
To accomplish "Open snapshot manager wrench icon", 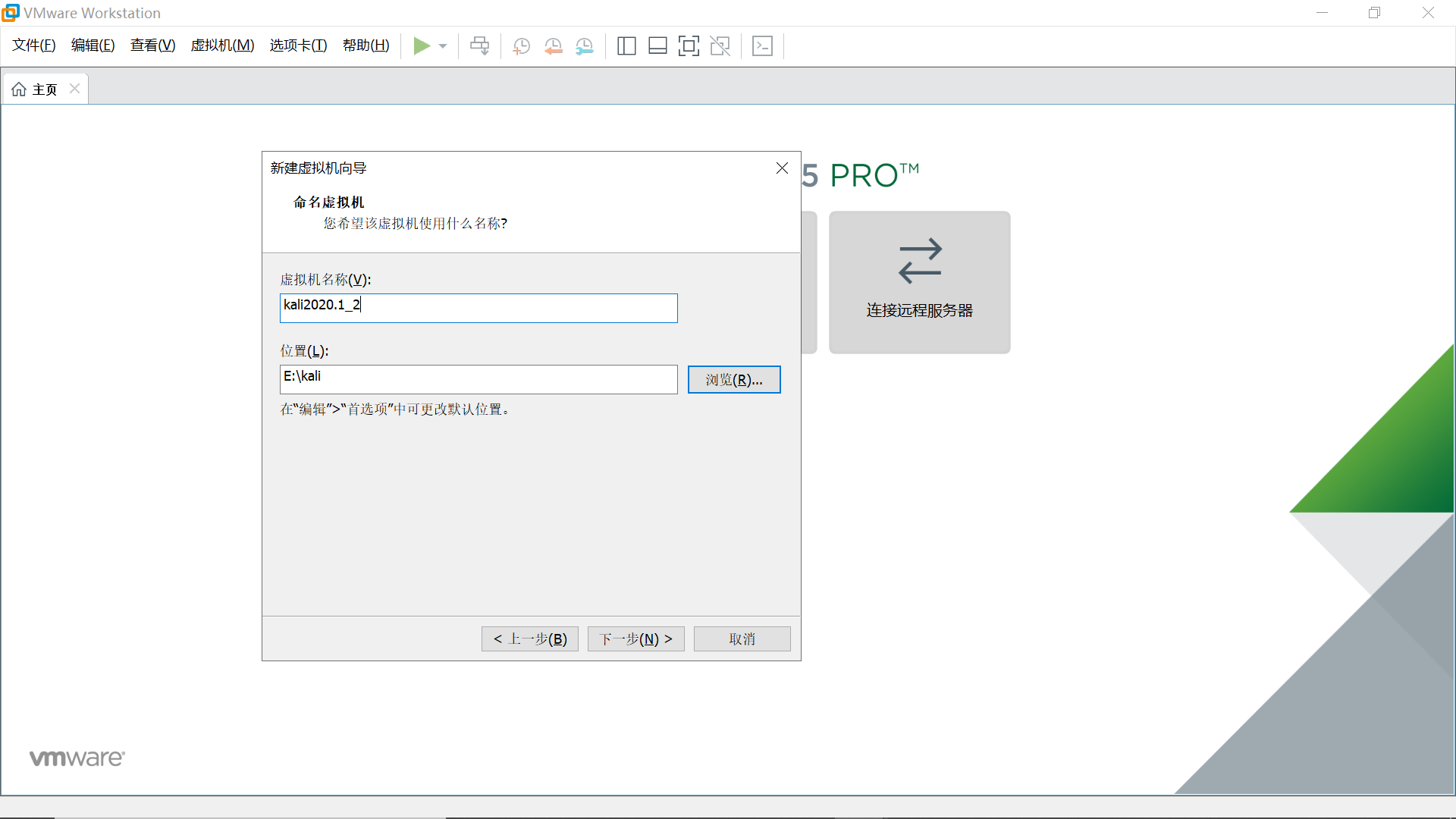I will (x=584, y=46).
